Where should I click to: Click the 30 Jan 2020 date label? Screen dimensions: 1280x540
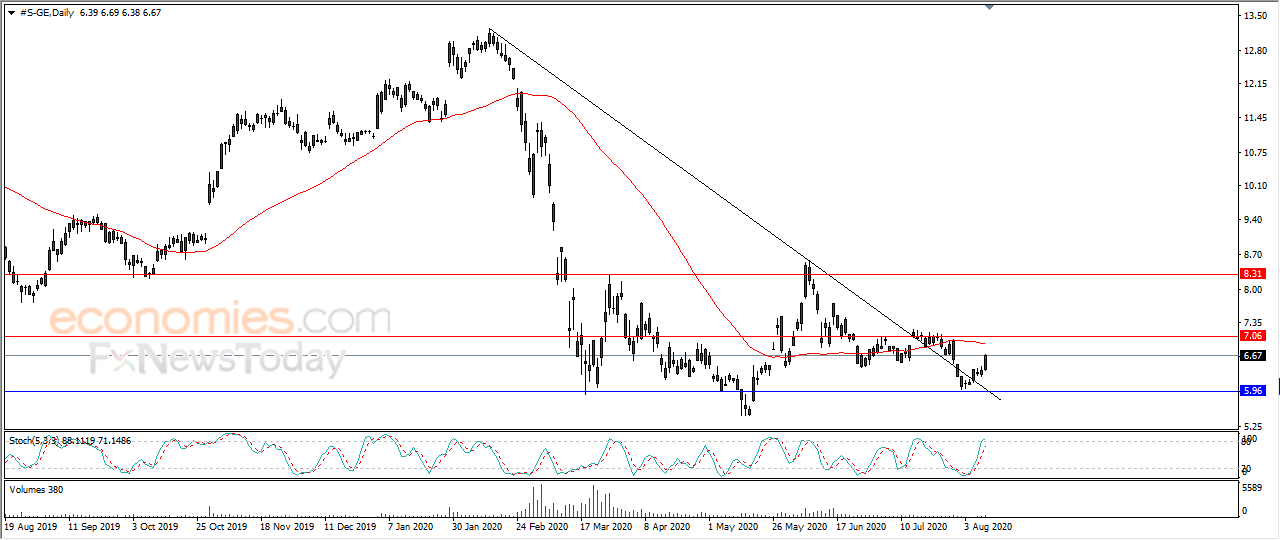coord(477,525)
